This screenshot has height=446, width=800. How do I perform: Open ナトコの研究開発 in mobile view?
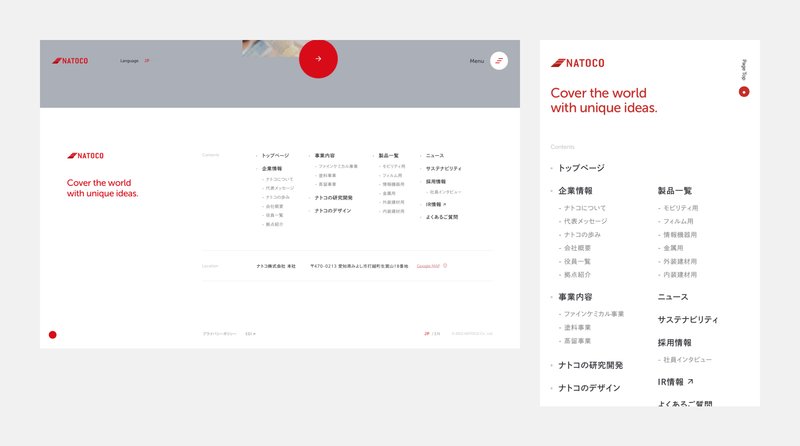click(590, 365)
